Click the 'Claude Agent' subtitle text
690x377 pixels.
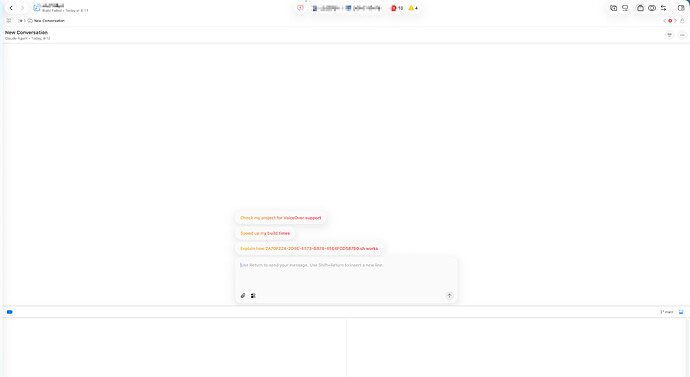16,38
